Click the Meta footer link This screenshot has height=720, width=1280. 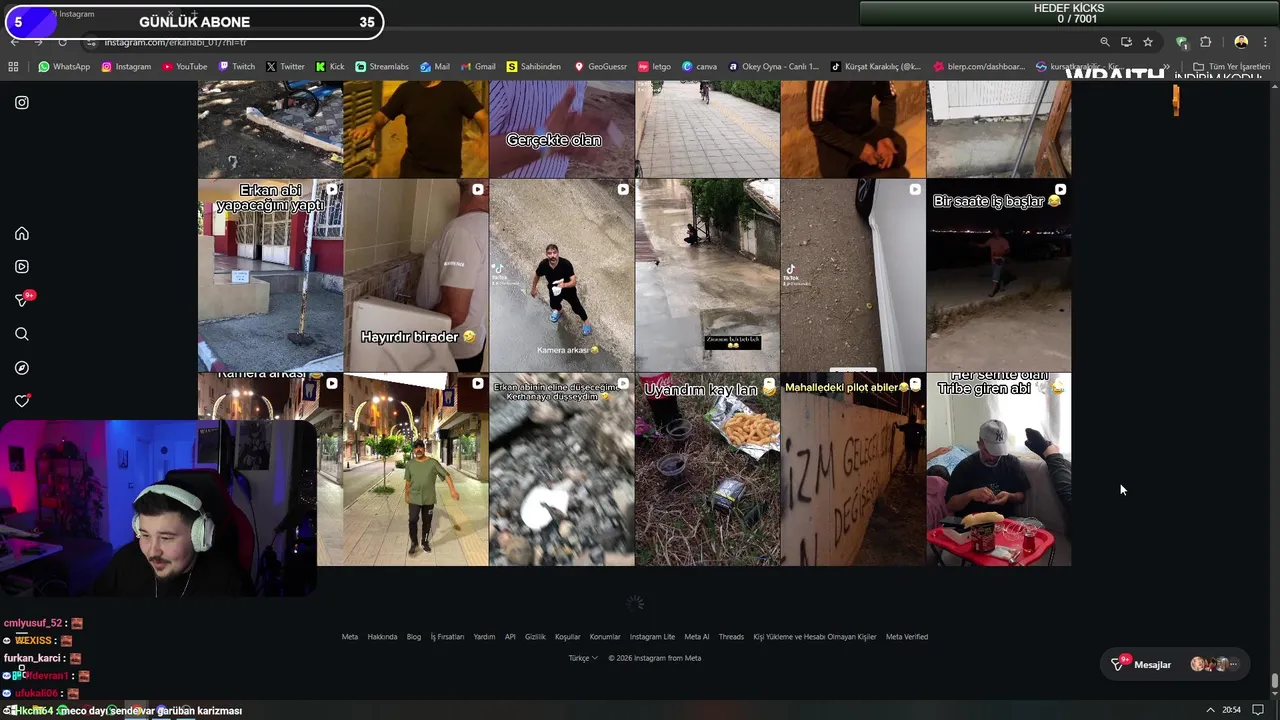(350, 637)
